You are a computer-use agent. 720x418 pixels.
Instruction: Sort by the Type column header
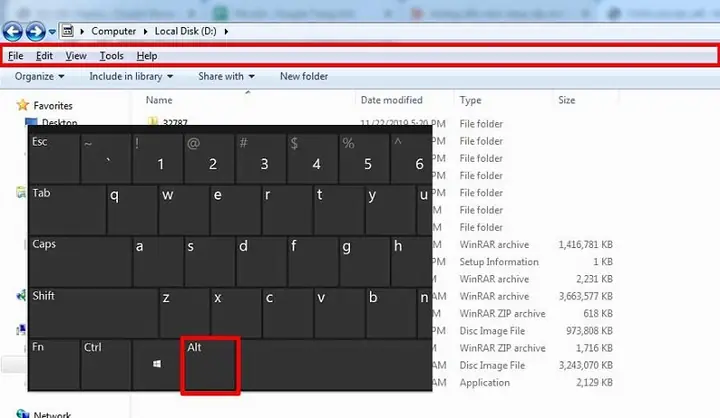tap(470, 100)
